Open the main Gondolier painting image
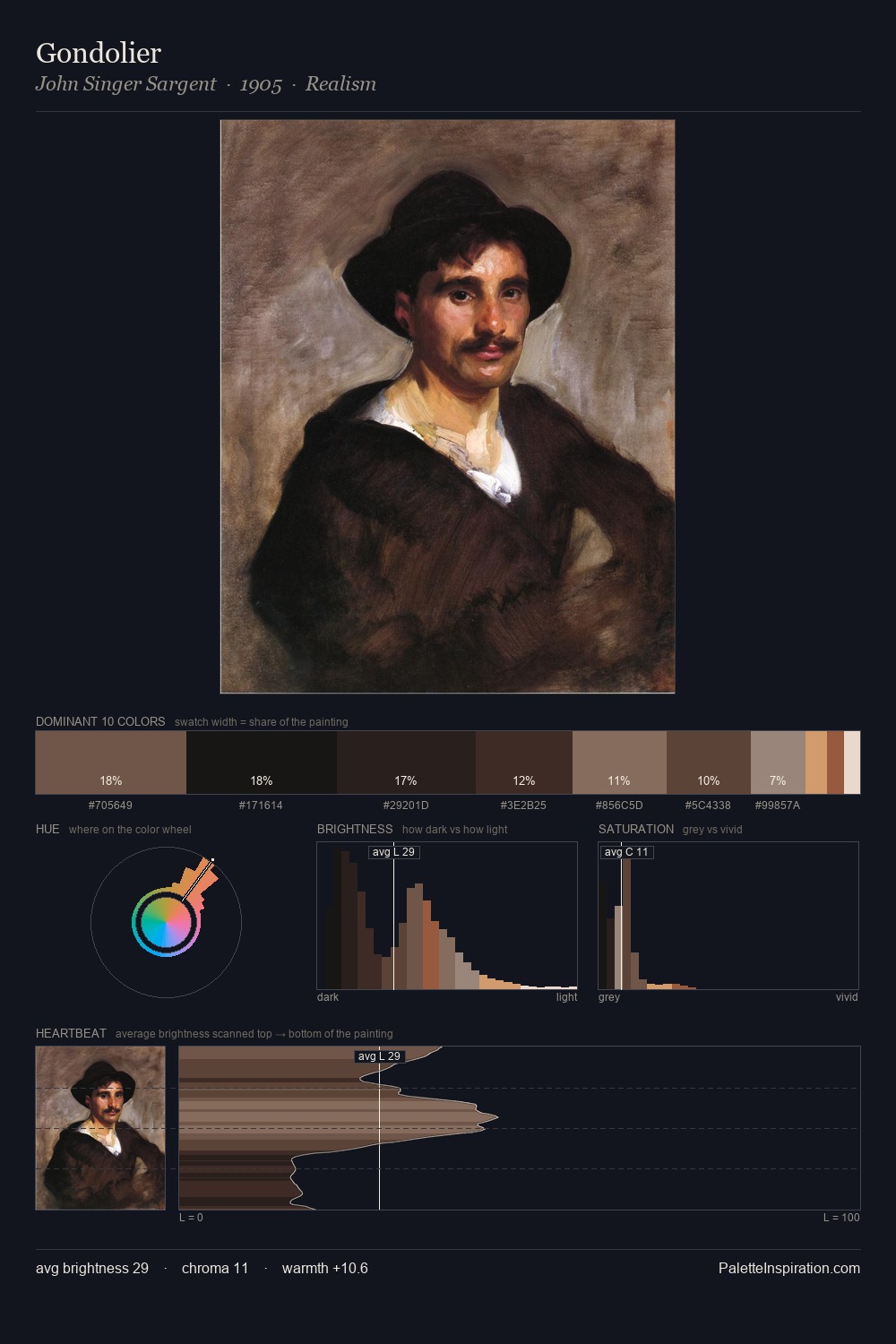Image resolution: width=896 pixels, height=1344 pixels. (x=447, y=407)
